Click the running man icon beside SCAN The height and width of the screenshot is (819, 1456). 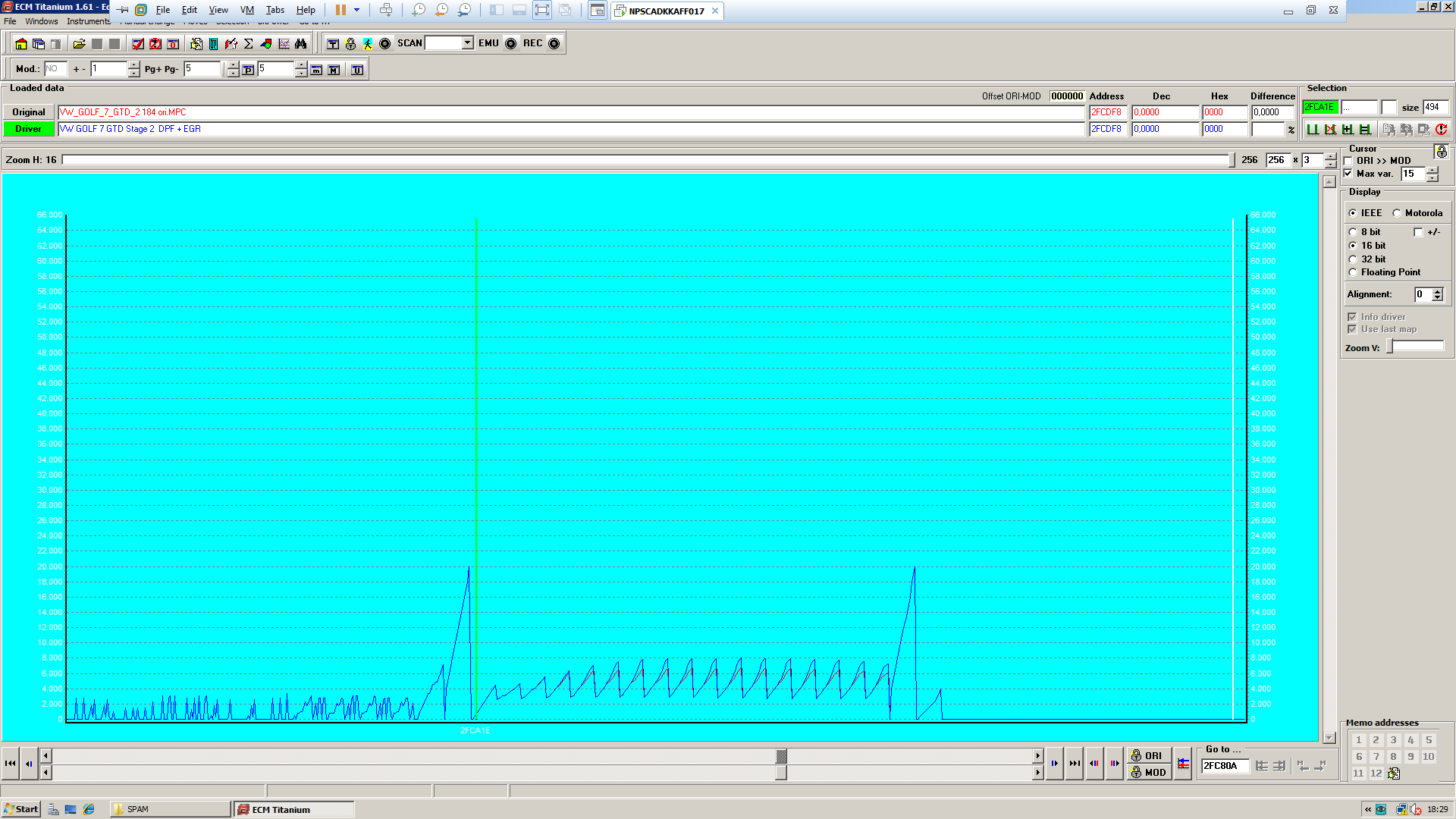click(368, 44)
